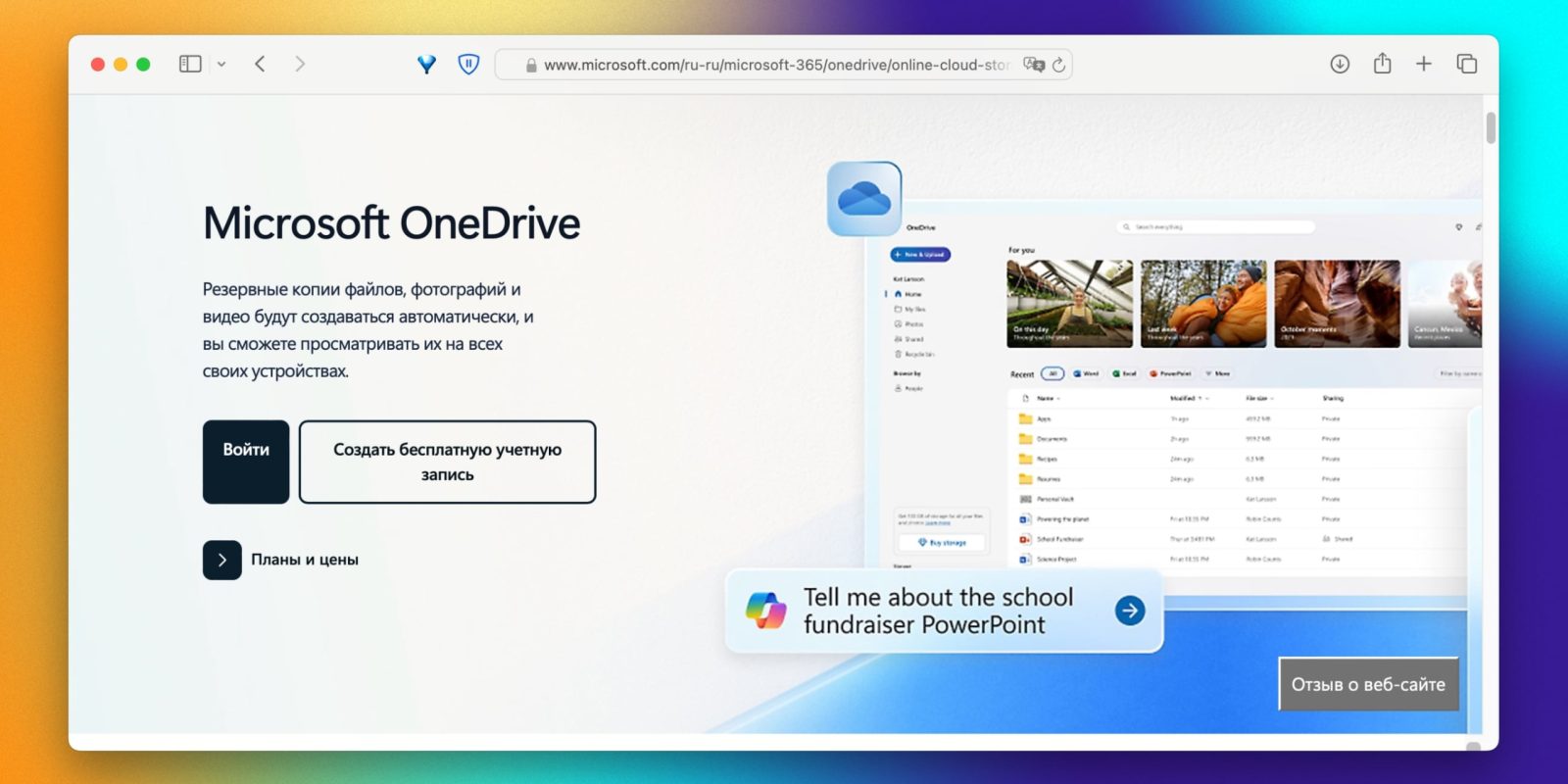This screenshot has height=784, width=1568.
Task: Toggle the Safari sidebar icon
Action: point(190,64)
